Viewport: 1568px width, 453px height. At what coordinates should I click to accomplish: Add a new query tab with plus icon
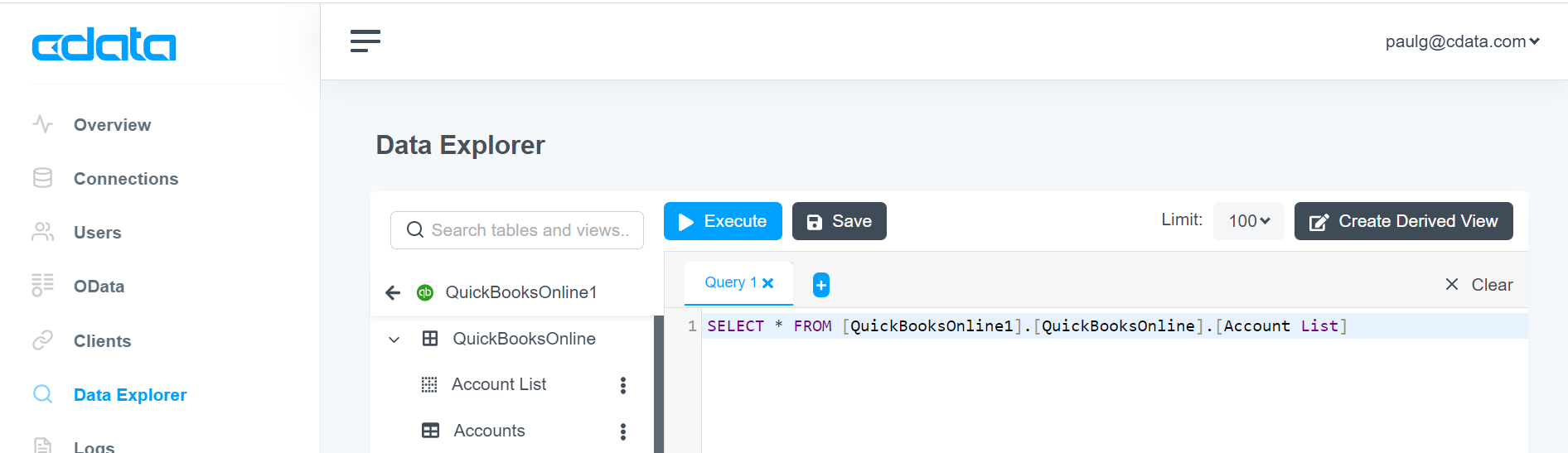tap(821, 285)
